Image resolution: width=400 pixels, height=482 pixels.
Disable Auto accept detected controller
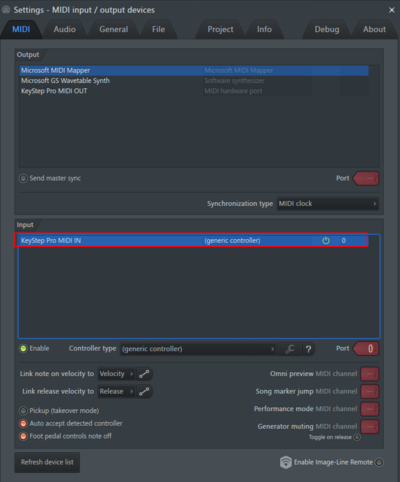tap(23, 424)
